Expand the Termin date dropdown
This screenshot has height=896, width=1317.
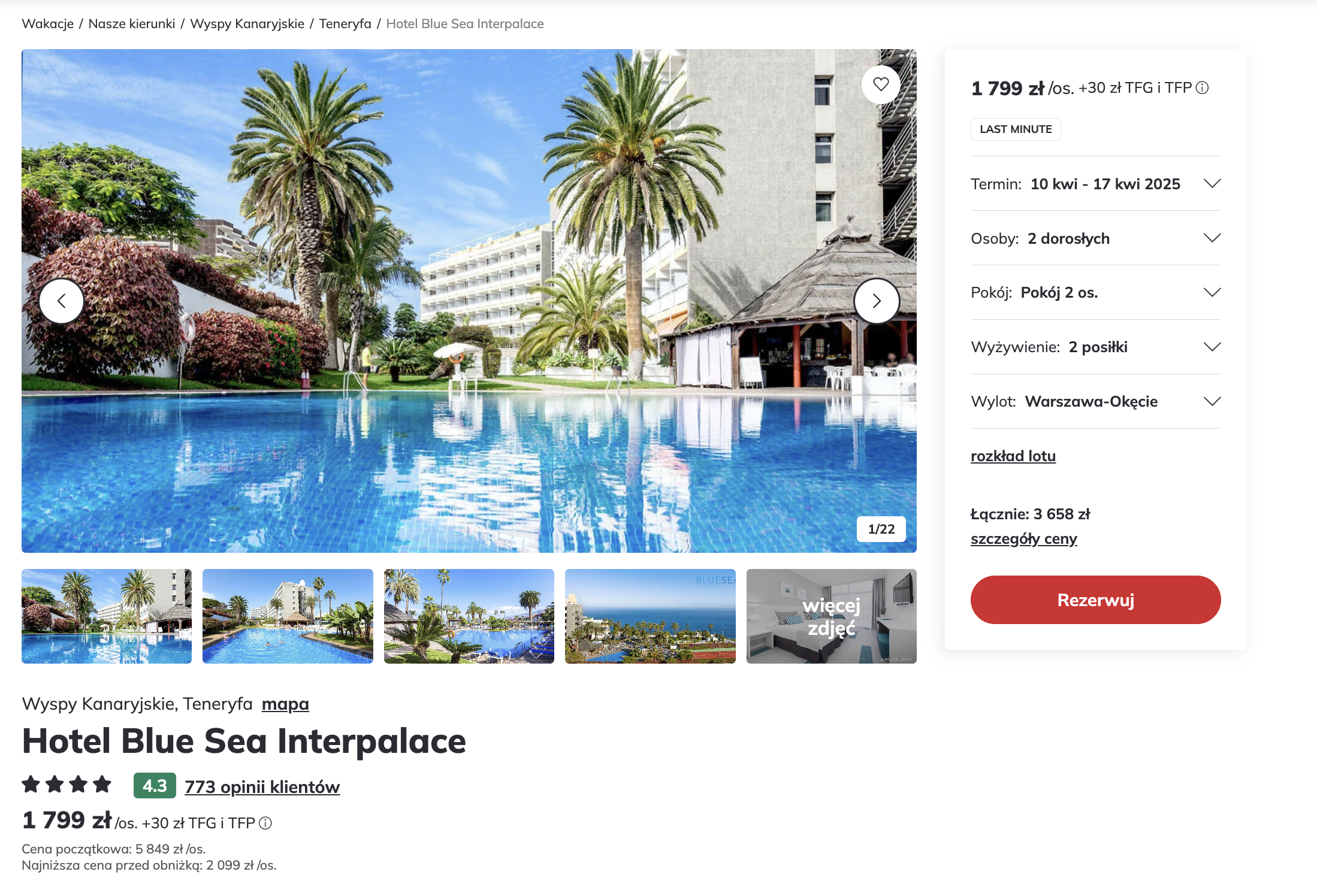click(1095, 184)
